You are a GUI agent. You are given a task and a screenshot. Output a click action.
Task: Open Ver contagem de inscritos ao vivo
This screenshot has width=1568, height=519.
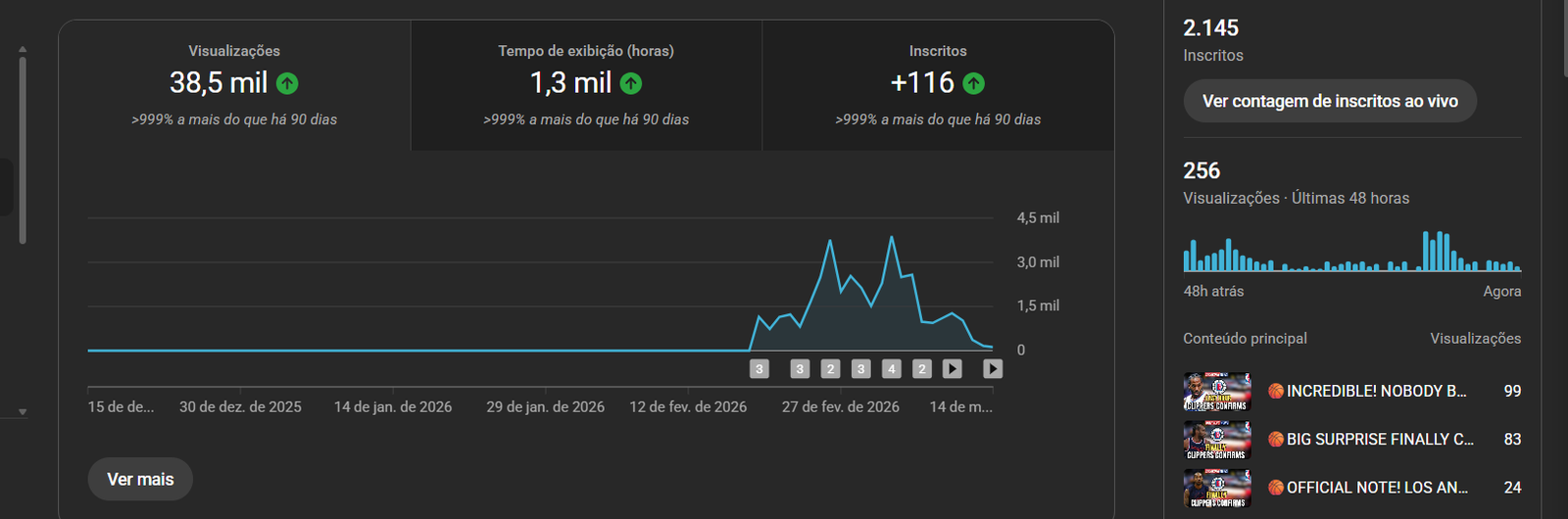(x=1330, y=101)
